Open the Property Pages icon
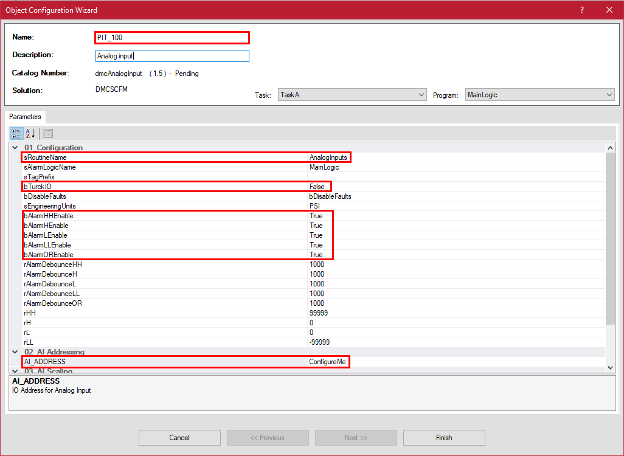The width and height of the screenshot is (624, 456). pyautogui.click(x=47, y=133)
